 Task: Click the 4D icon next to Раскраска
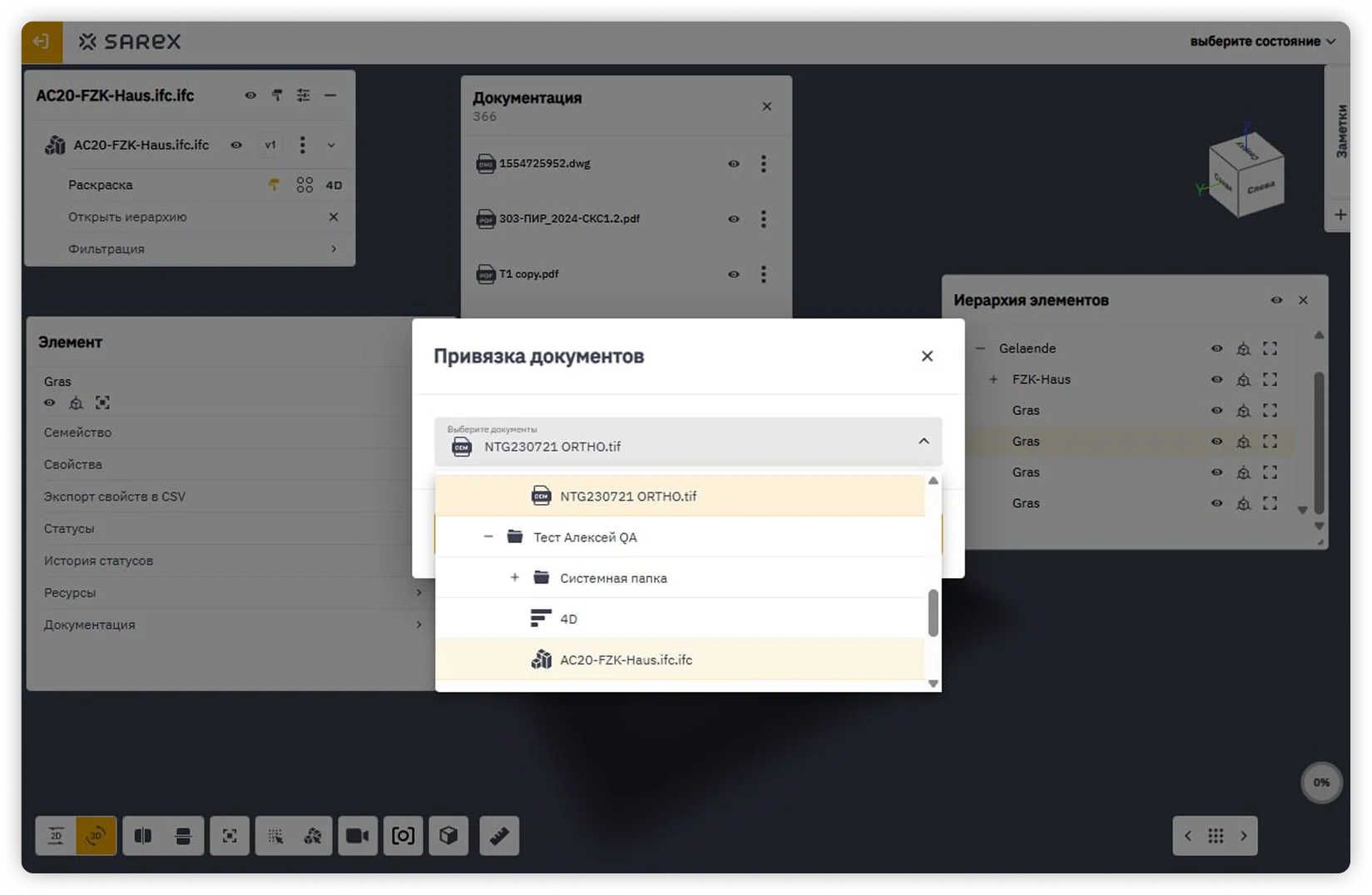(334, 185)
